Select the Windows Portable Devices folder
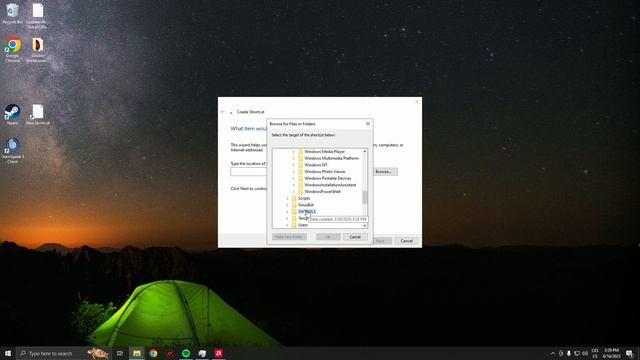Viewport: 640px width, 360px height. (x=327, y=178)
